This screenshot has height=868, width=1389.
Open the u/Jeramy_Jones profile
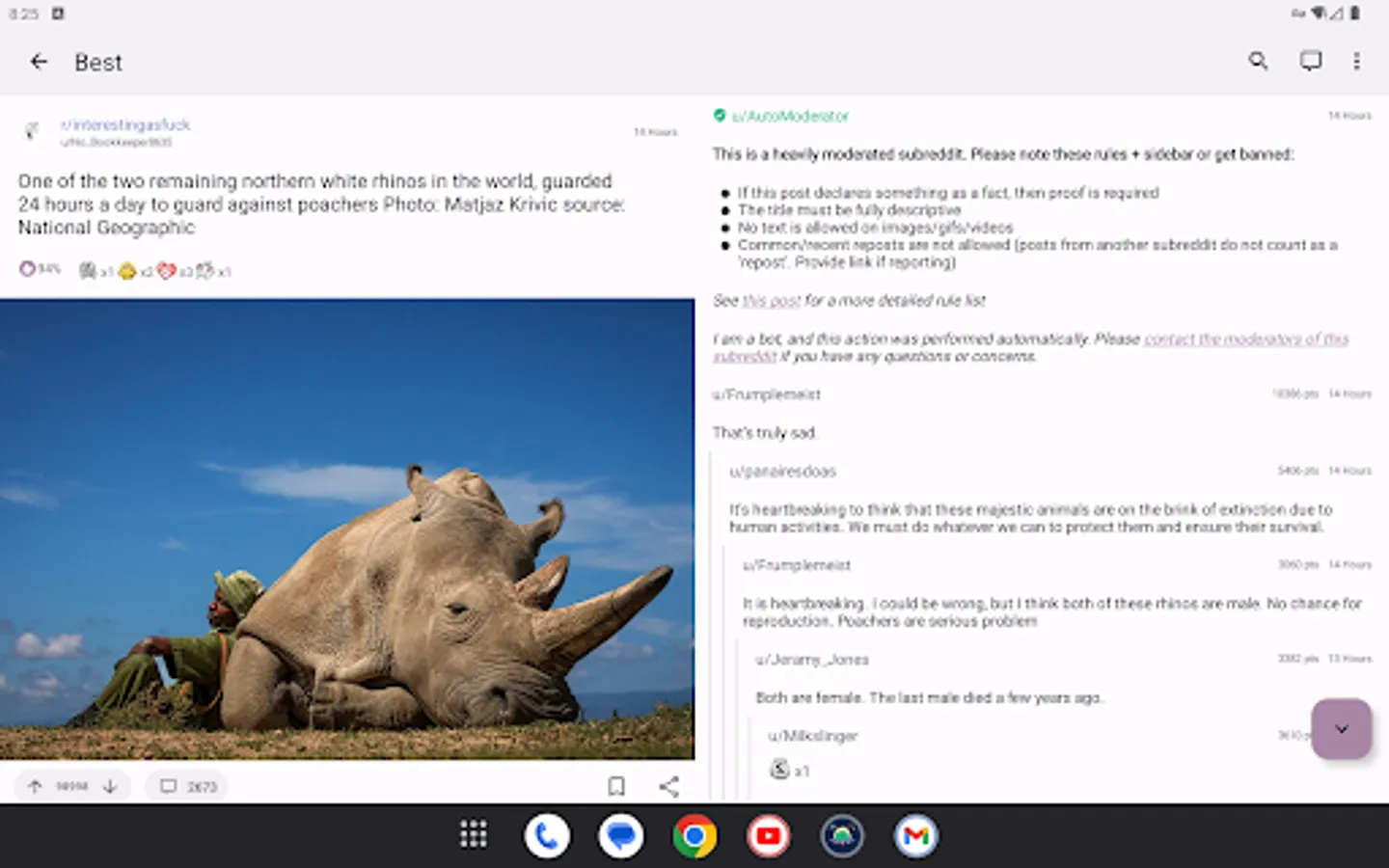[811, 660]
